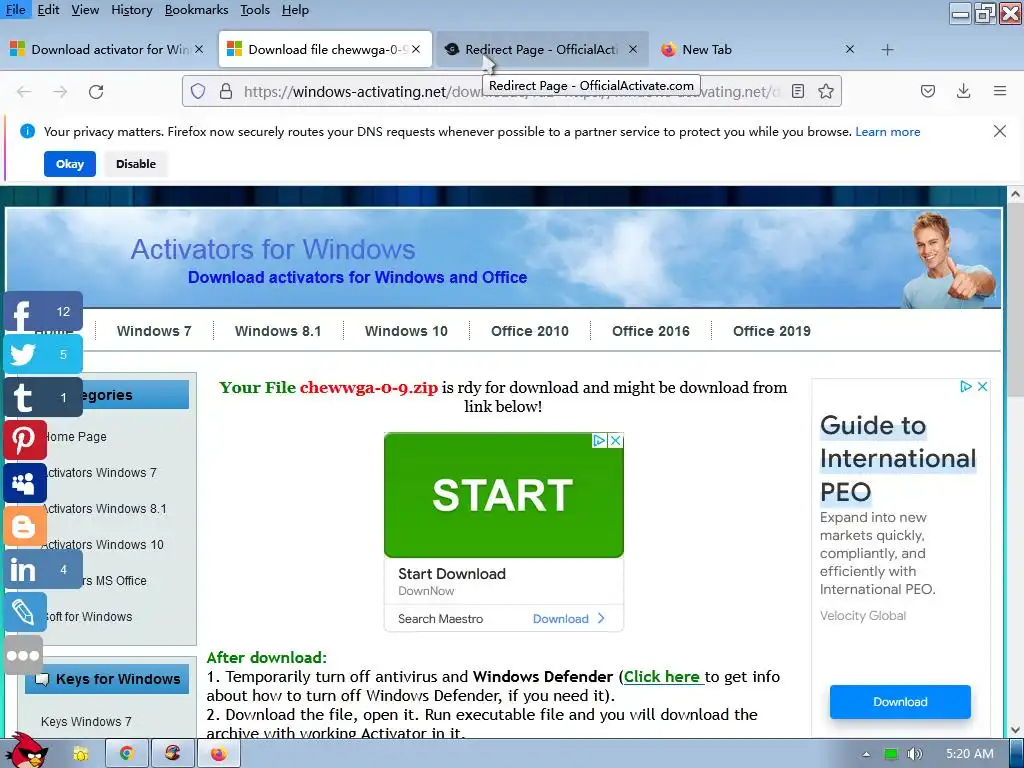Click the Okay button

point(70,164)
